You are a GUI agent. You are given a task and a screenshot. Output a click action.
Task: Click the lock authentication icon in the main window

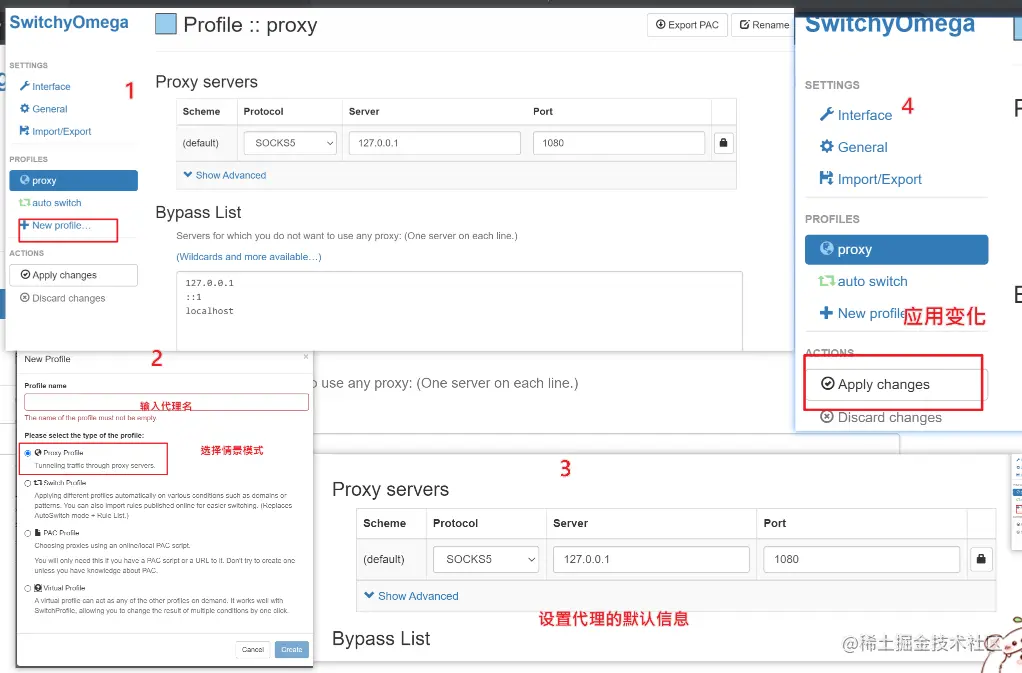[723, 143]
